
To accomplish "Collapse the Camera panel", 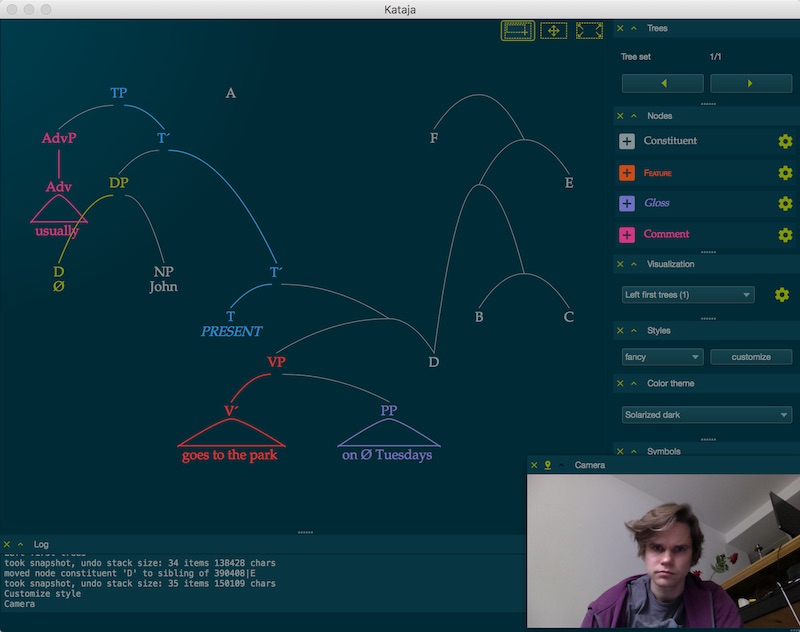I will pos(561,465).
